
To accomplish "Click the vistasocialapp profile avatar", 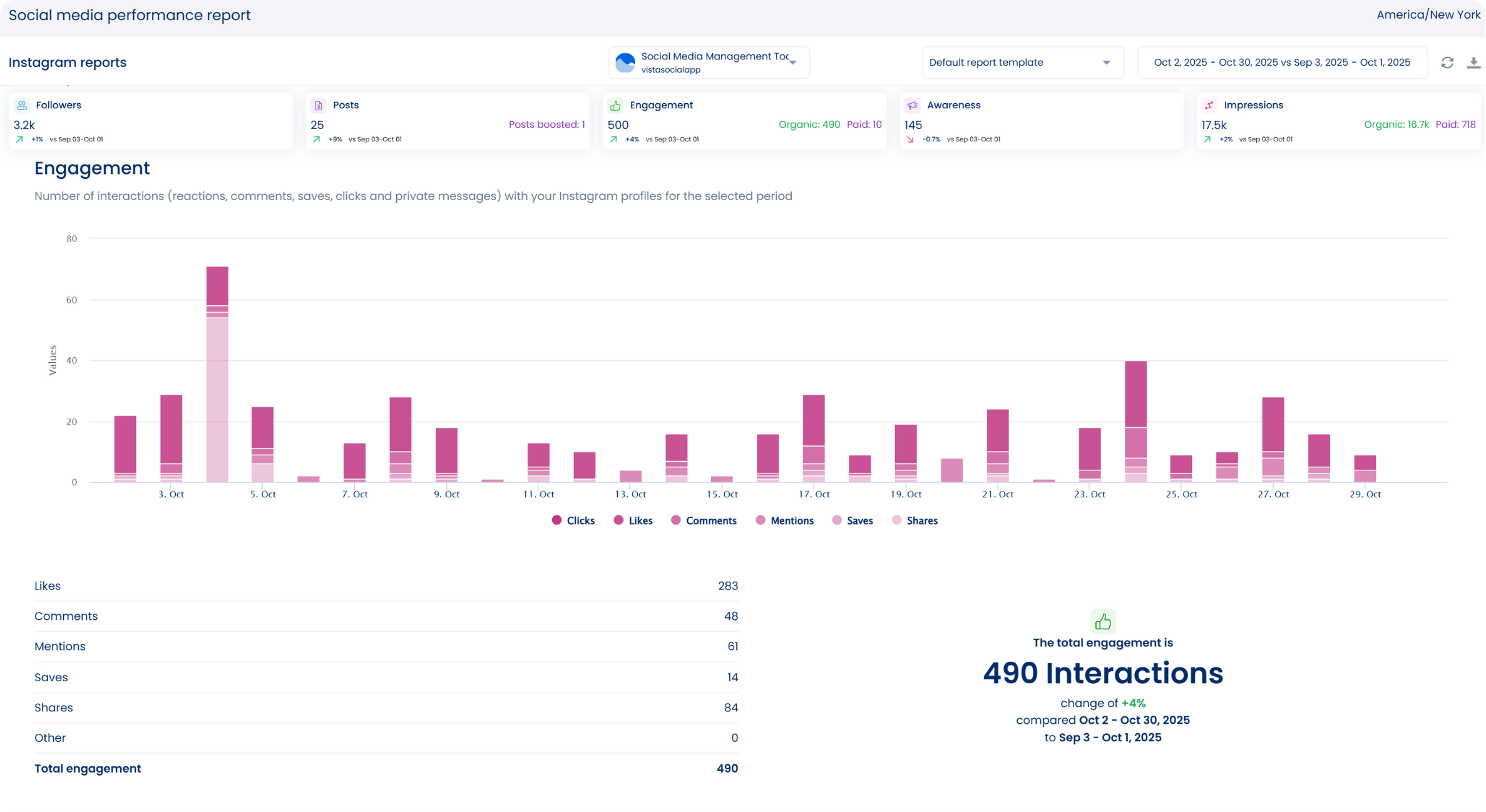I will tap(625, 63).
